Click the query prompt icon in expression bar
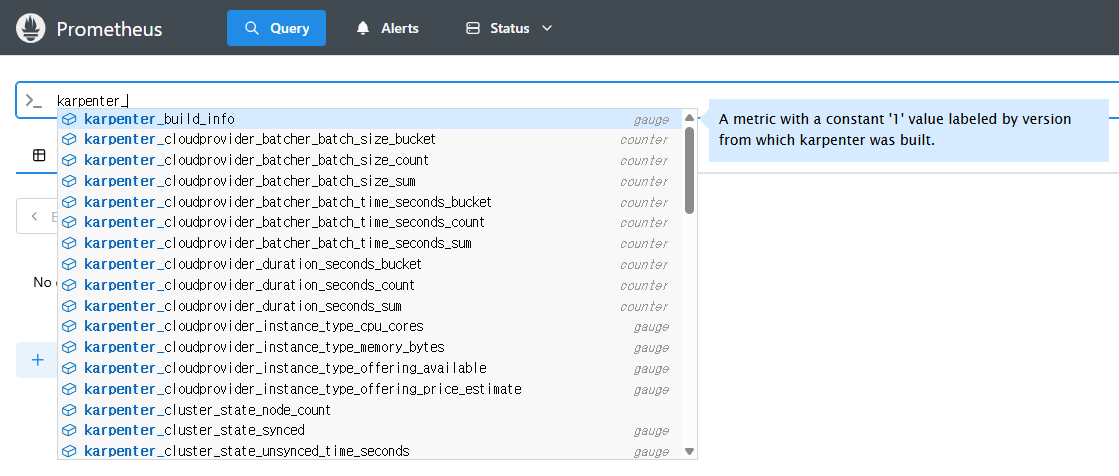Screen dimensions: 1119x476 tap(34, 101)
